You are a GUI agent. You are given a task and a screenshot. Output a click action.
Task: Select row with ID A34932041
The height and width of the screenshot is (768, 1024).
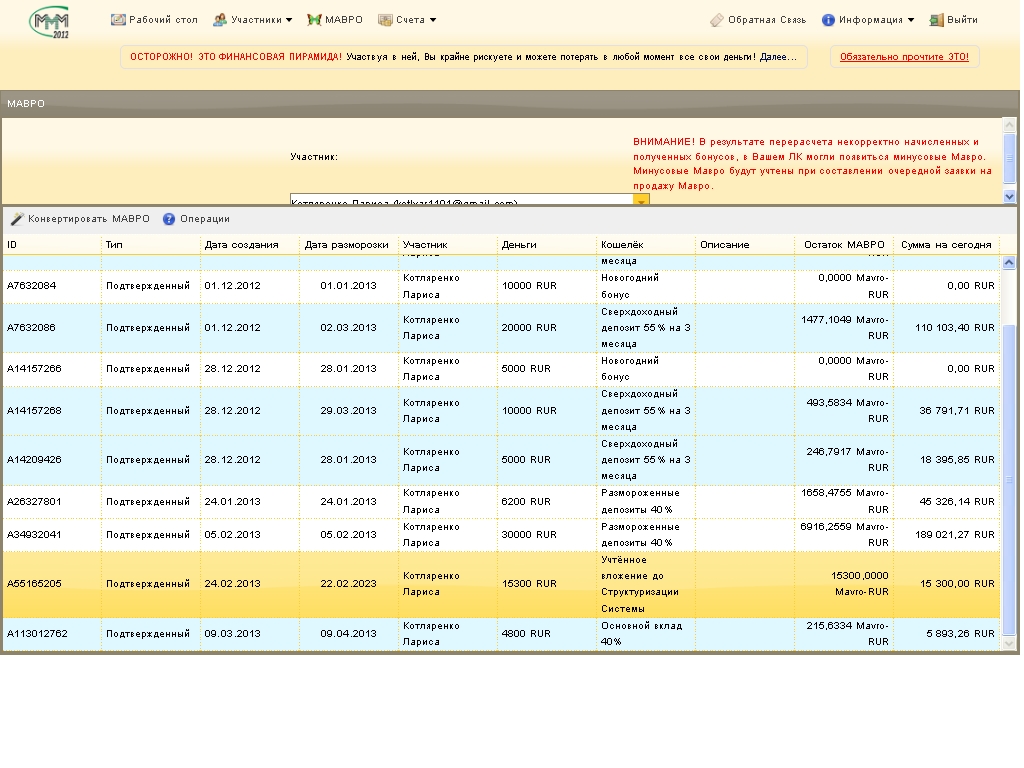pyautogui.click(x=501, y=535)
